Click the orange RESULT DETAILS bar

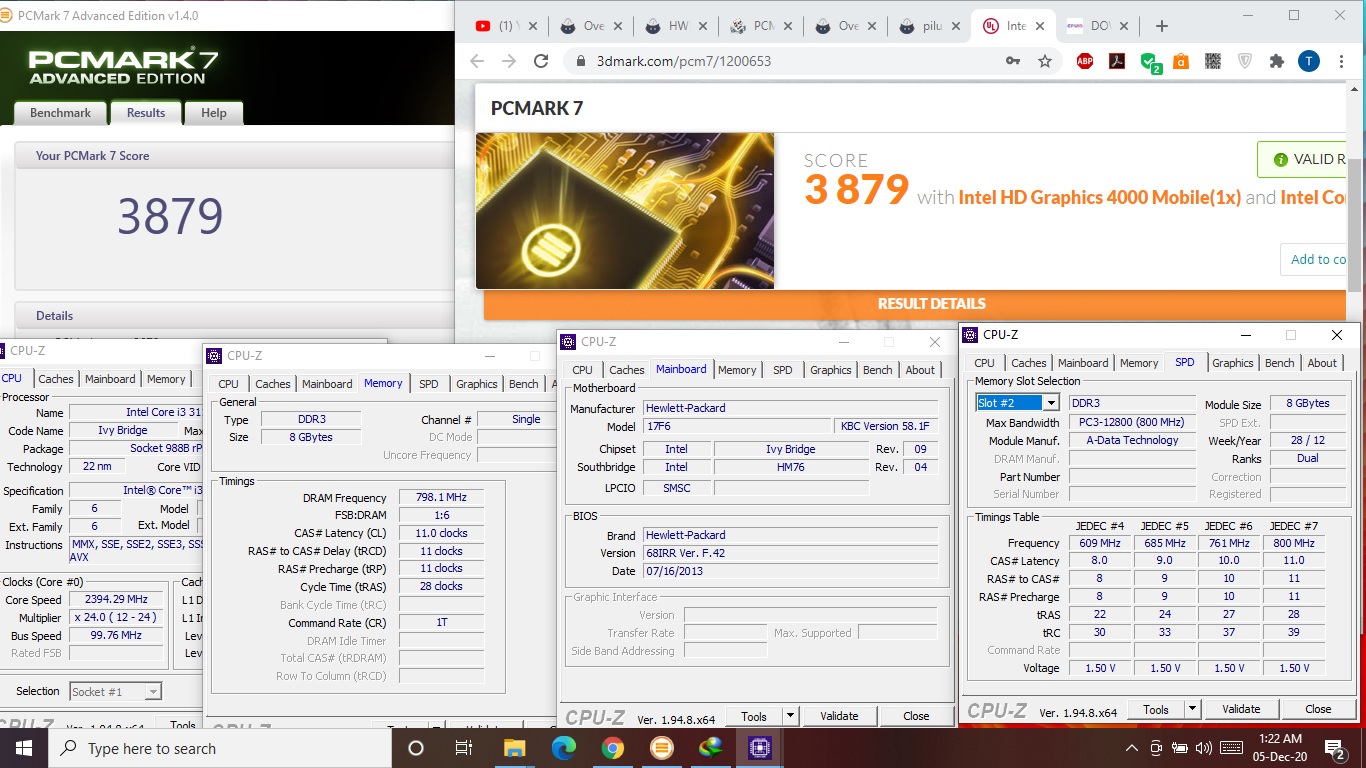[x=915, y=304]
